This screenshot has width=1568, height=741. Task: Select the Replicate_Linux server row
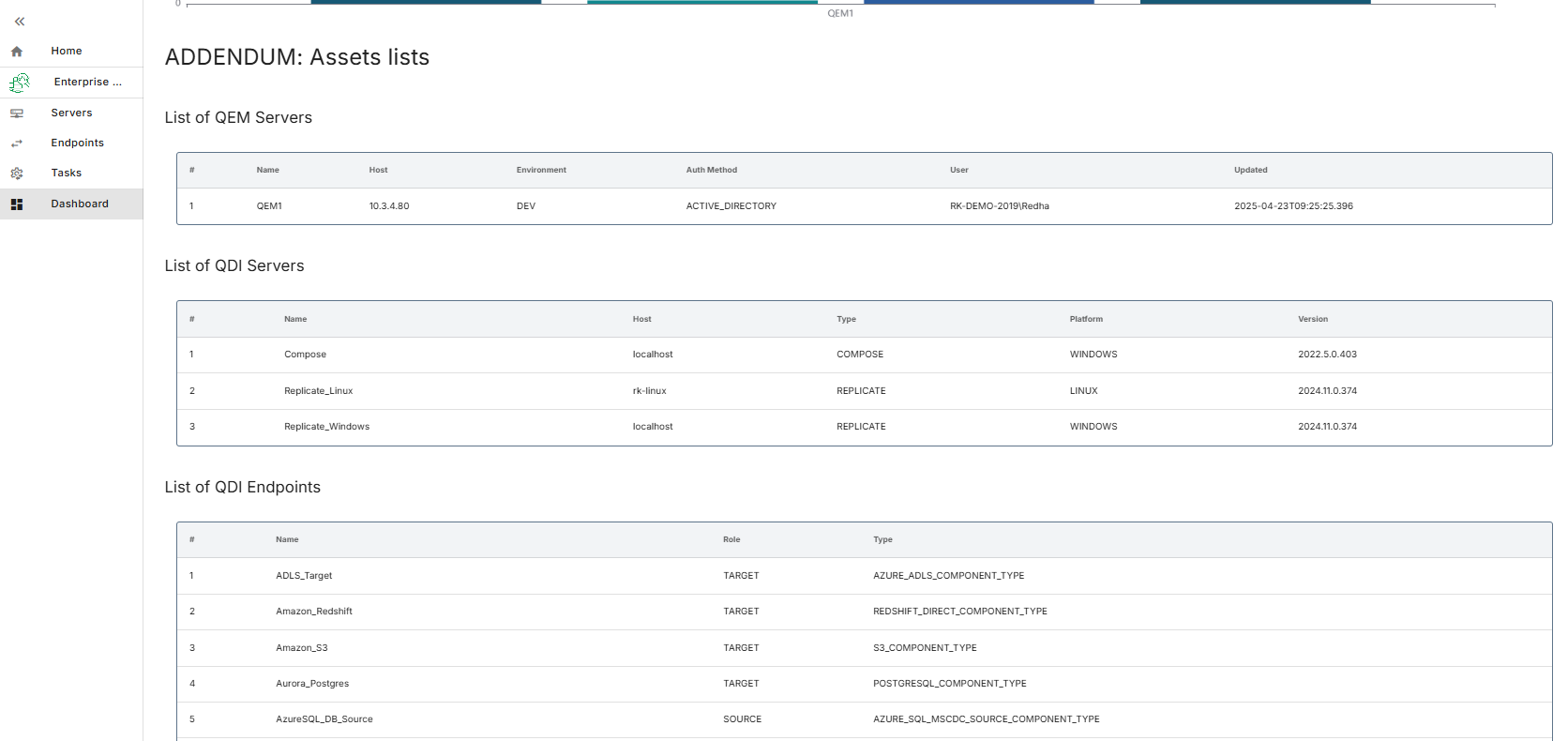tap(318, 391)
